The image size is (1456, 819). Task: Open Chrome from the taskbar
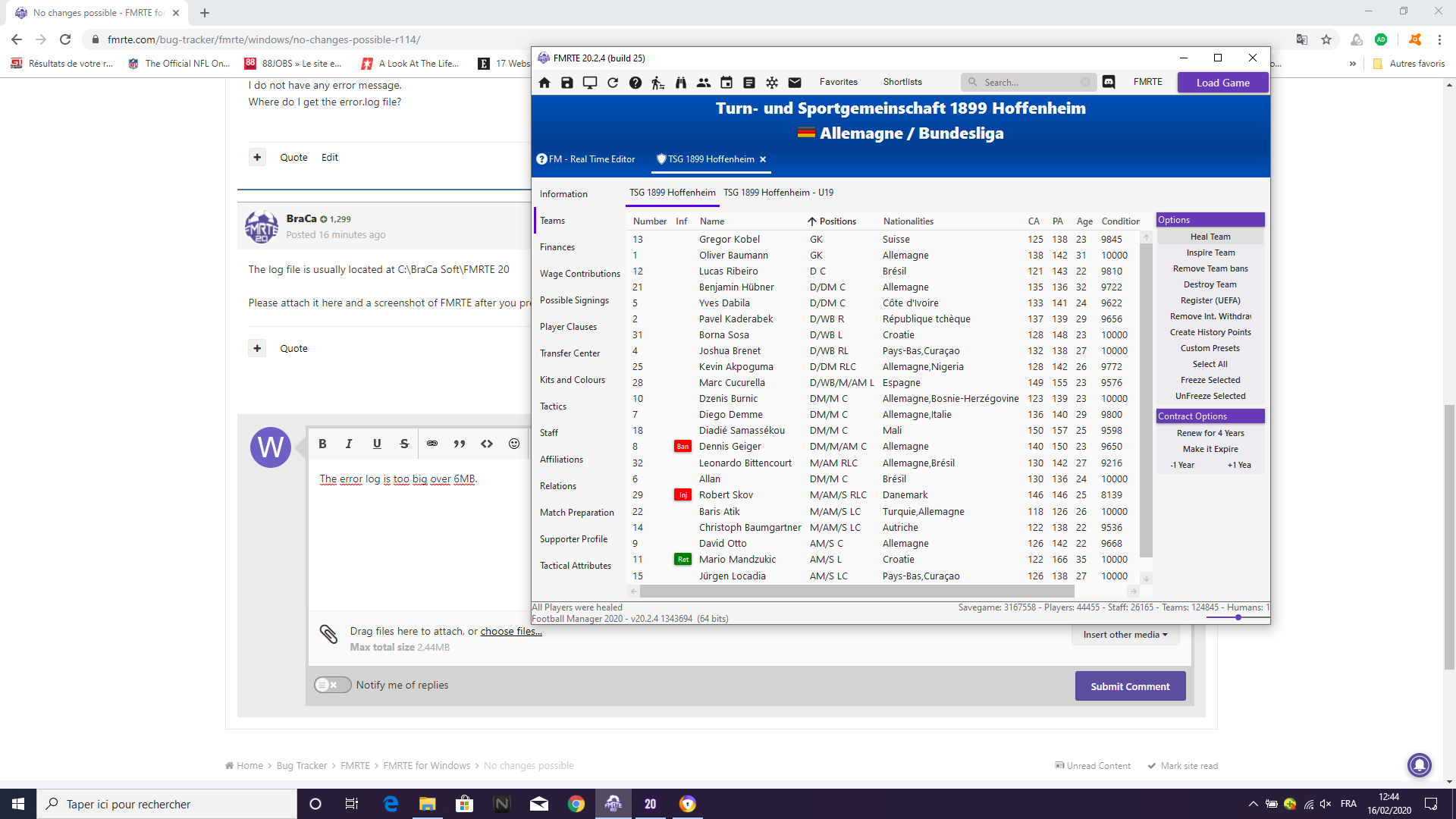[576, 804]
